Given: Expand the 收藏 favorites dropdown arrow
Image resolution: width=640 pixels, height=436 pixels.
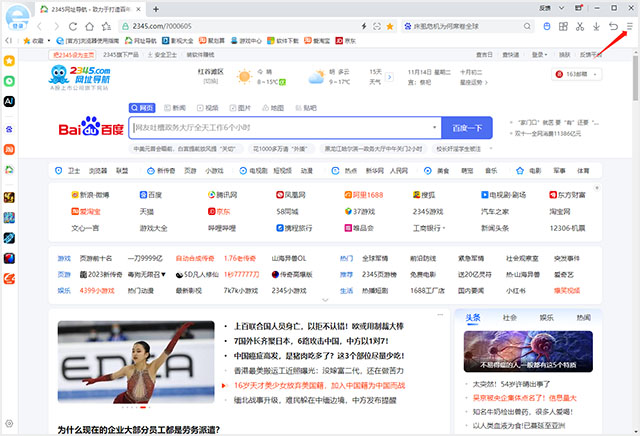Looking at the screenshot, I should click(x=49, y=40).
